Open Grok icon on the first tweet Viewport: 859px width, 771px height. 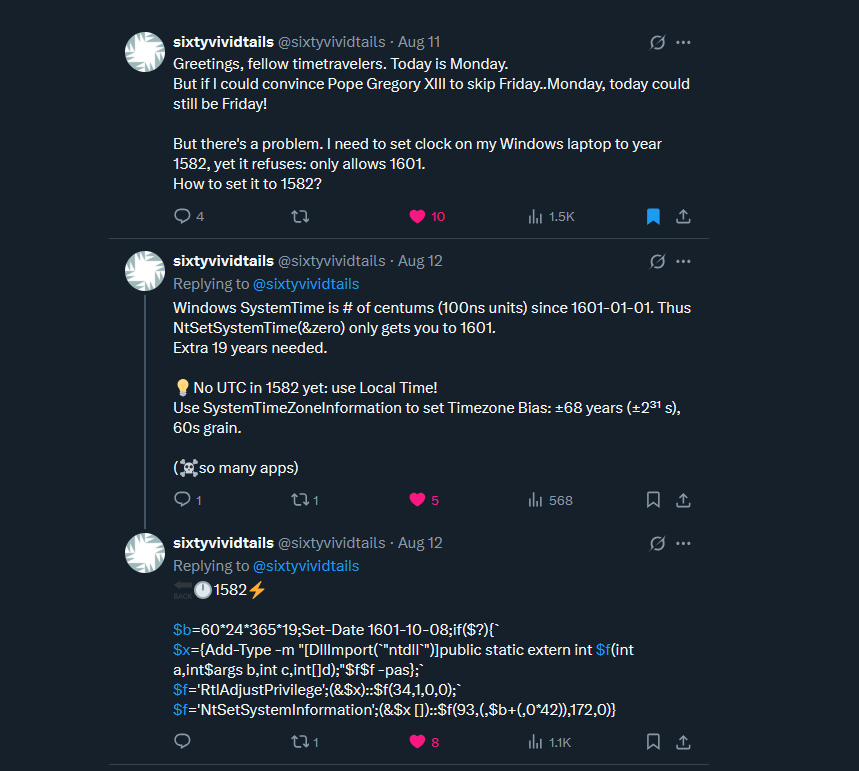(x=657, y=42)
